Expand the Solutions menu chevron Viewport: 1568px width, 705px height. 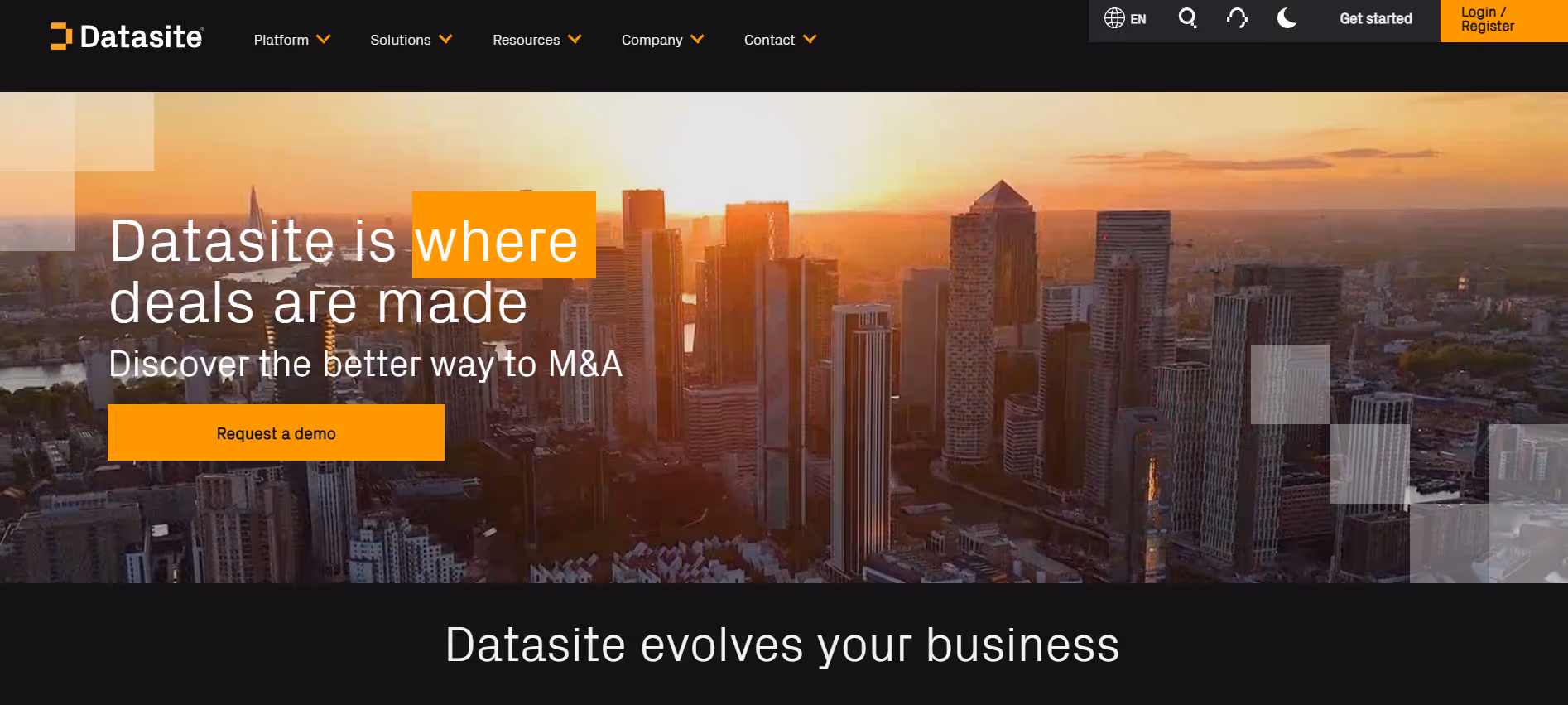[x=445, y=39]
